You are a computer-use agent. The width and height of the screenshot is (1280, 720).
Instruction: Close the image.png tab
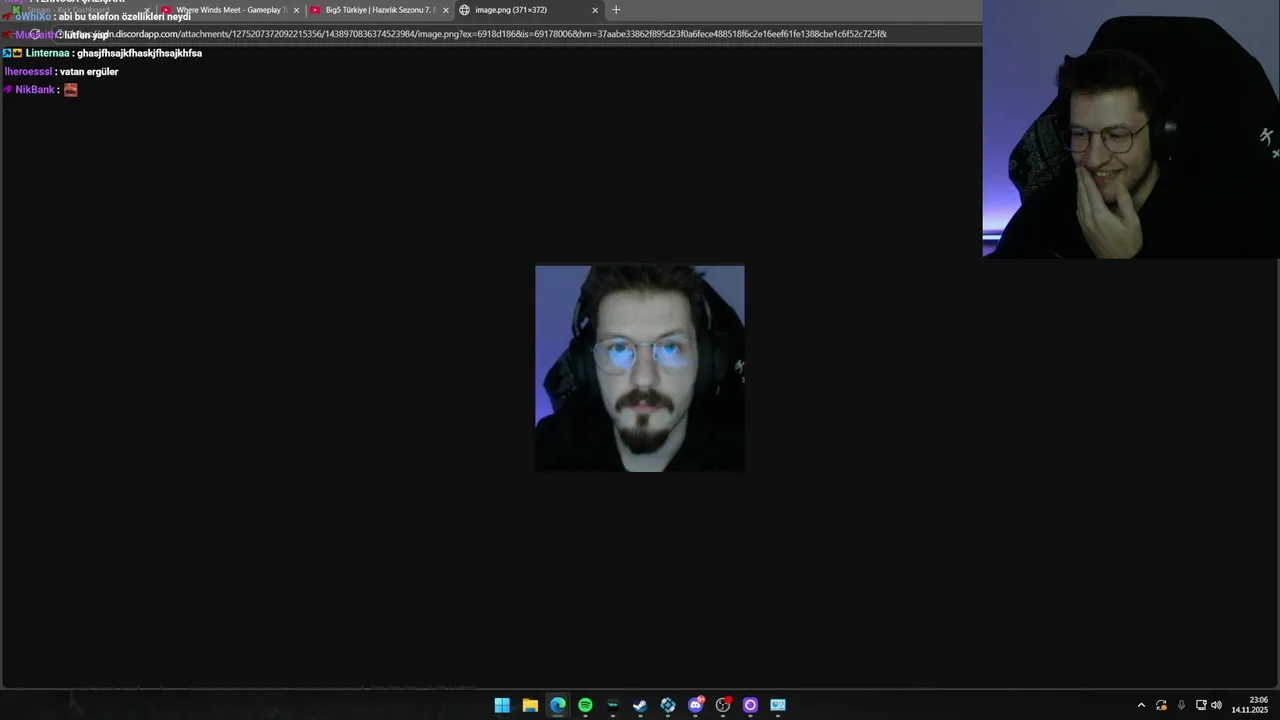595,10
